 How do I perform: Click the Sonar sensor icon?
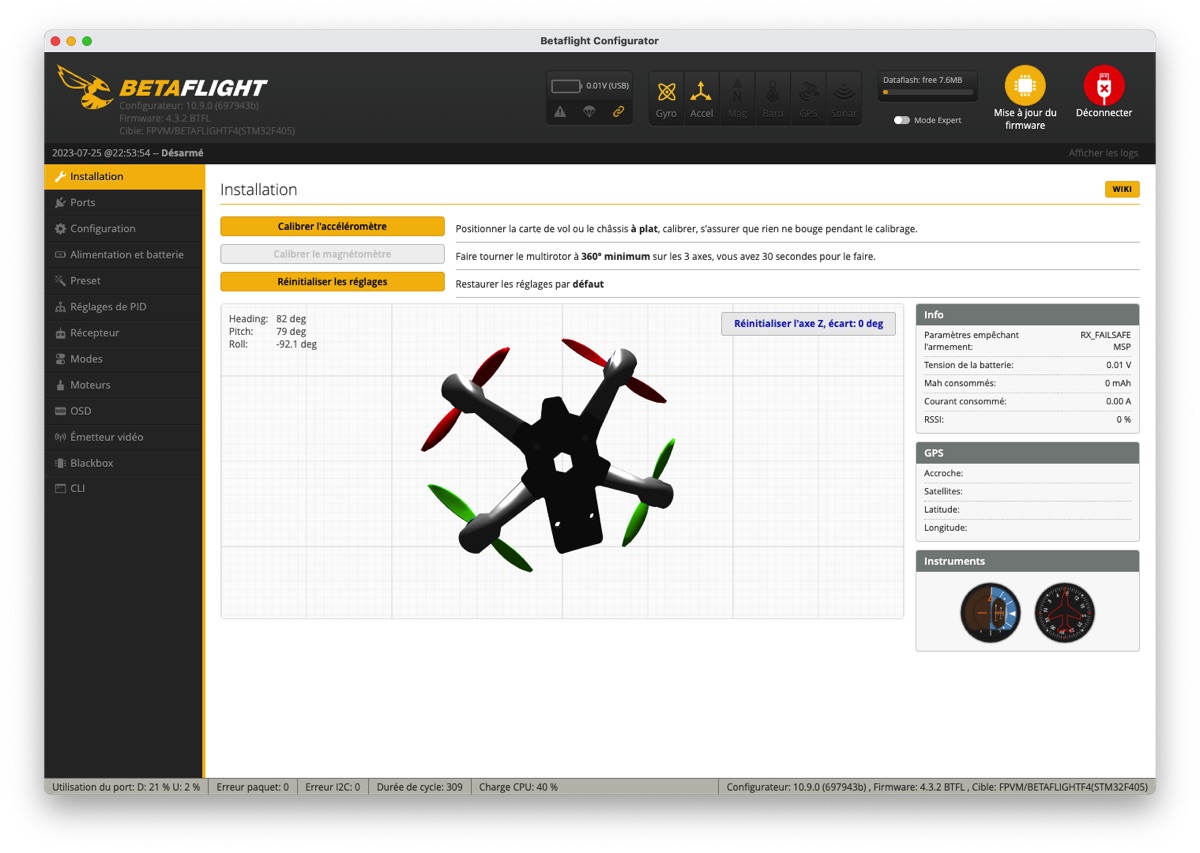coord(844,98)
